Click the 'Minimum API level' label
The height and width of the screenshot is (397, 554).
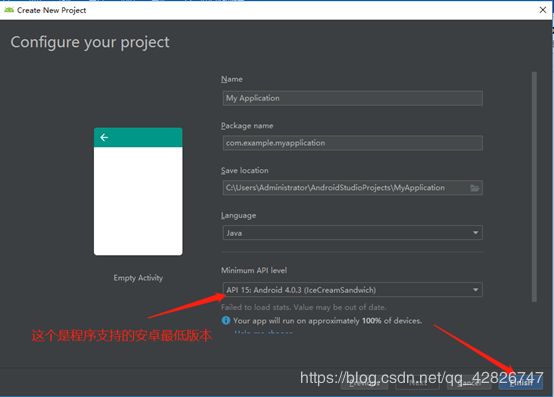point(254,271)
